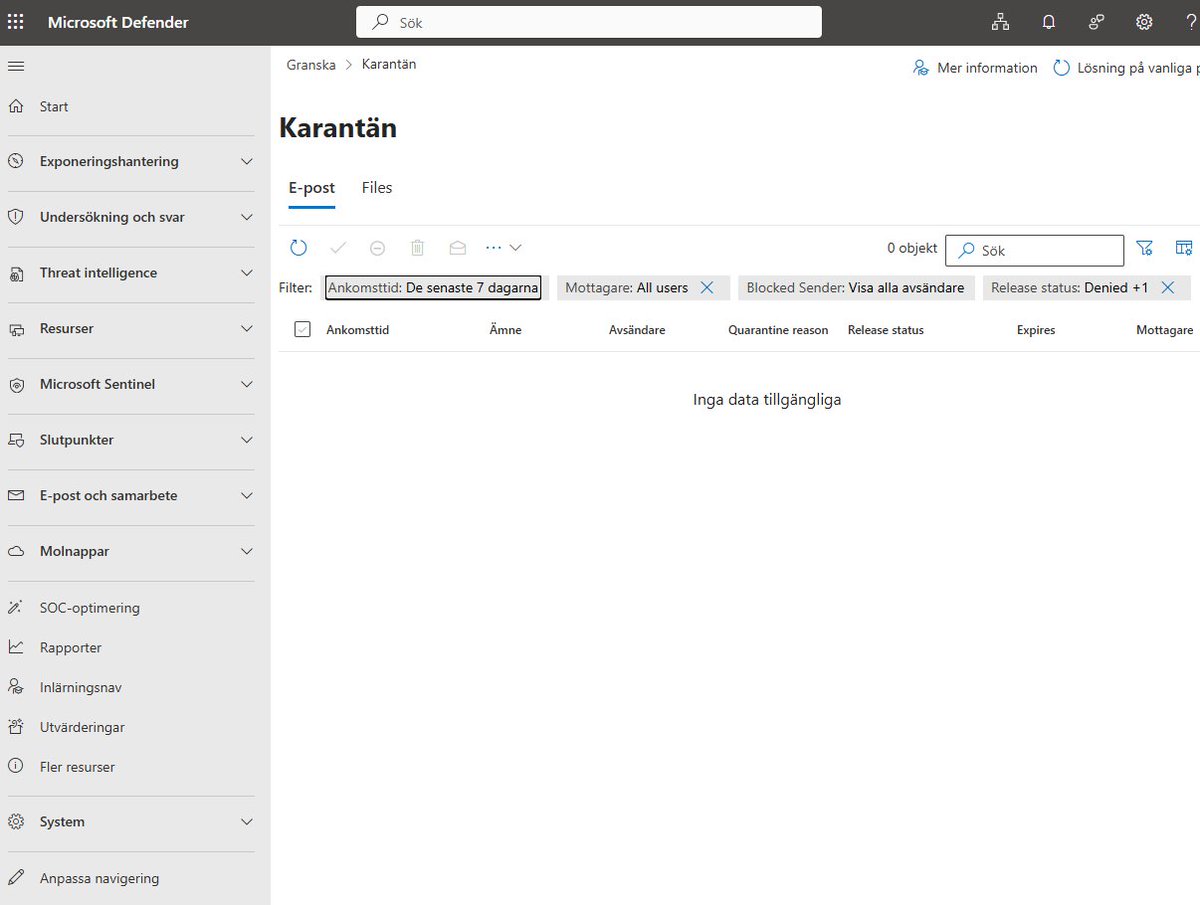Click the Start home icon

click(16, 106)
